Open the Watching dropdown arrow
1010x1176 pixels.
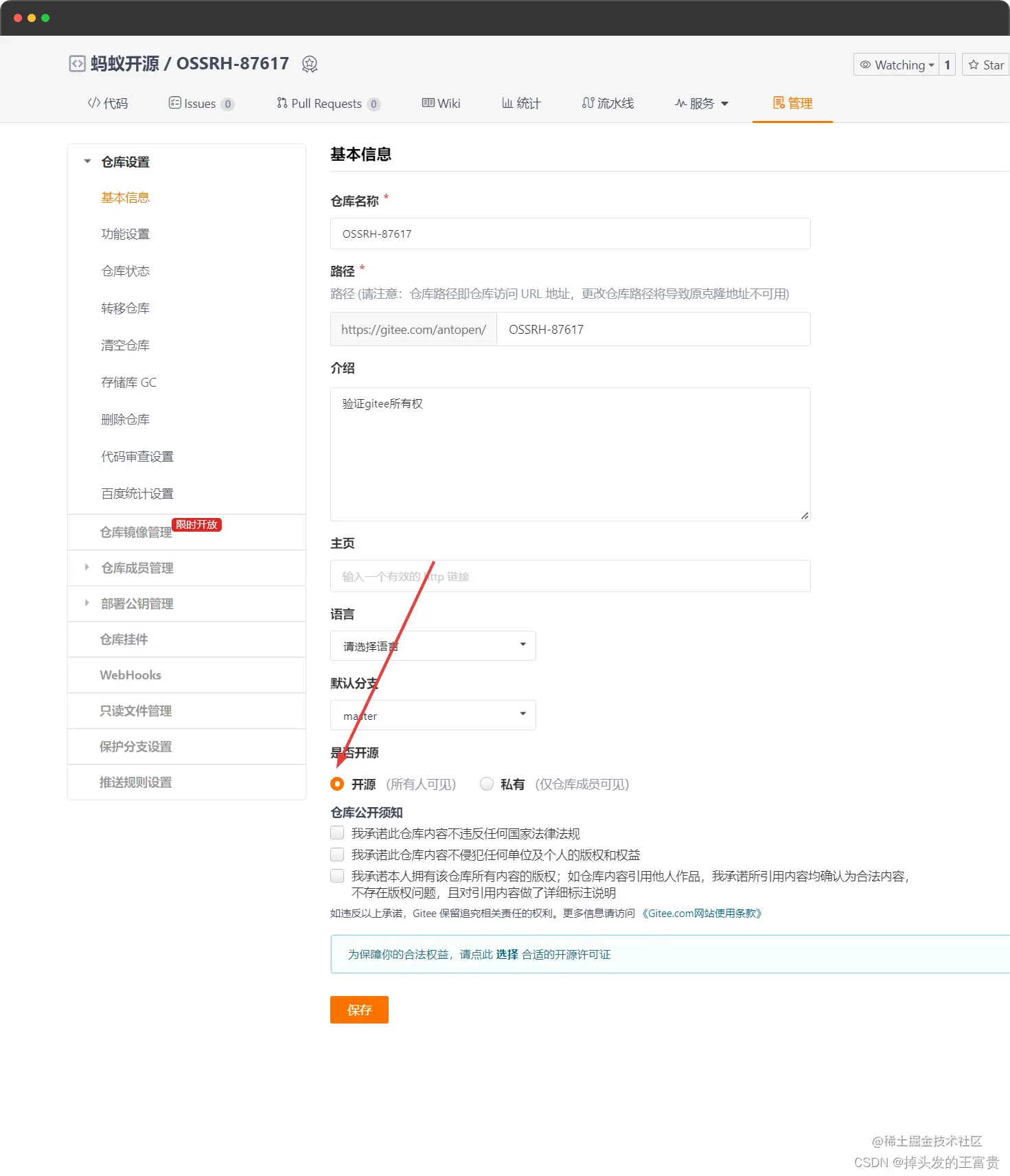(931, 65)
